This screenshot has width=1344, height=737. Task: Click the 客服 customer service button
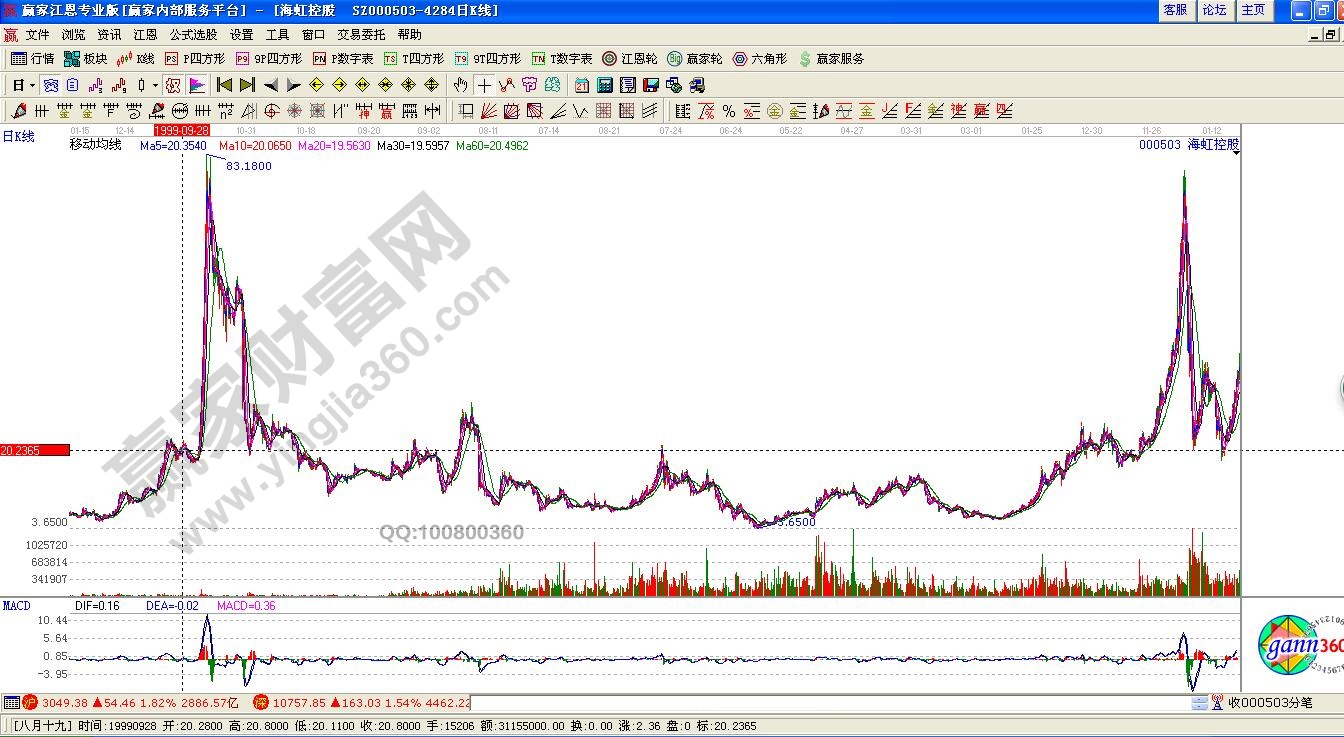click(1175, 10)
